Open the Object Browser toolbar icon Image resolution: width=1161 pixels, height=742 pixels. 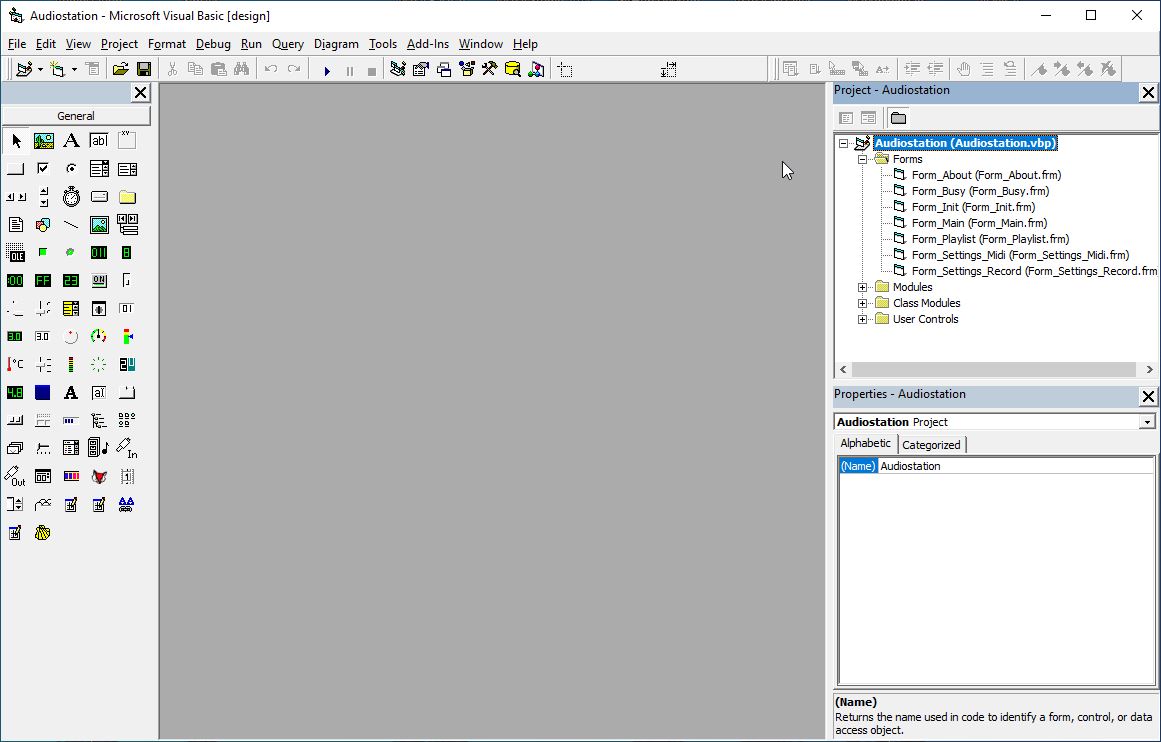(466, 70)
